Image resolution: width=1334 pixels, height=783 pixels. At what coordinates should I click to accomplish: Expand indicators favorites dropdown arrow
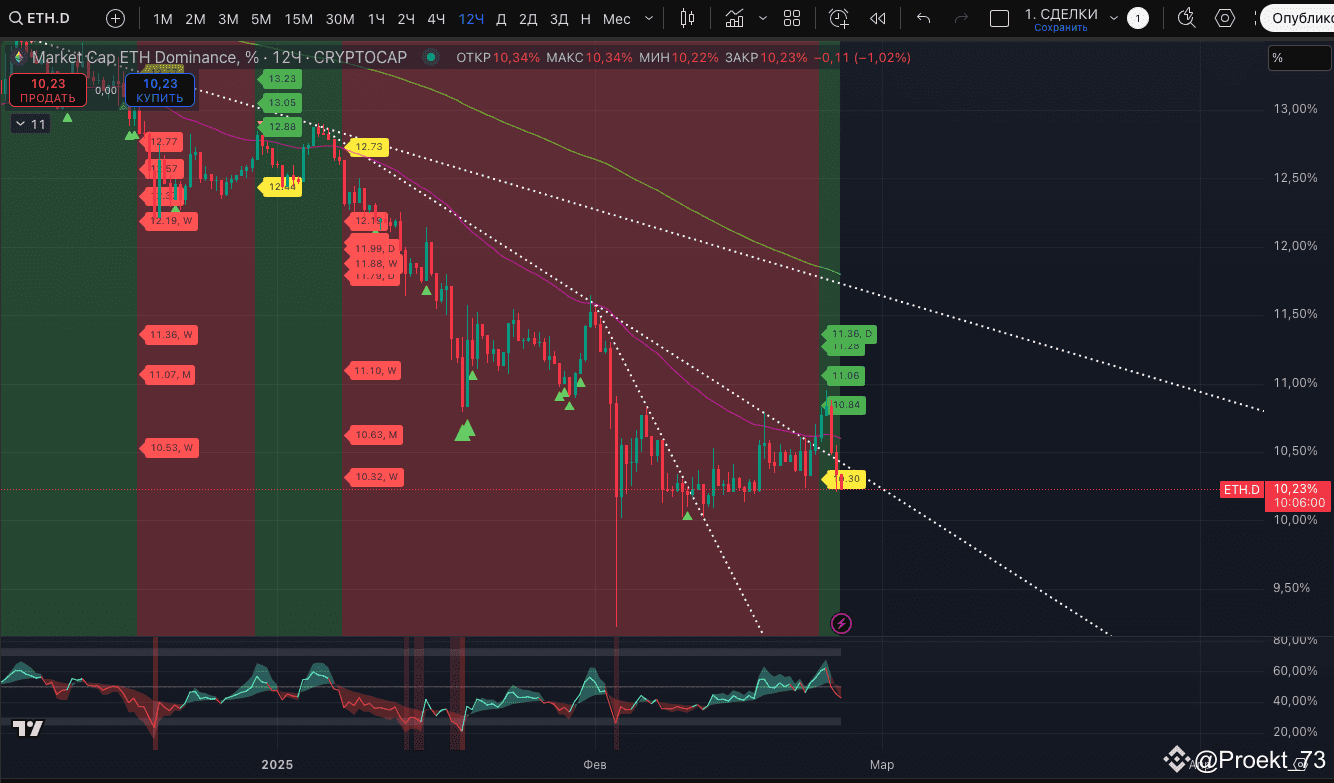coord(764,18)
